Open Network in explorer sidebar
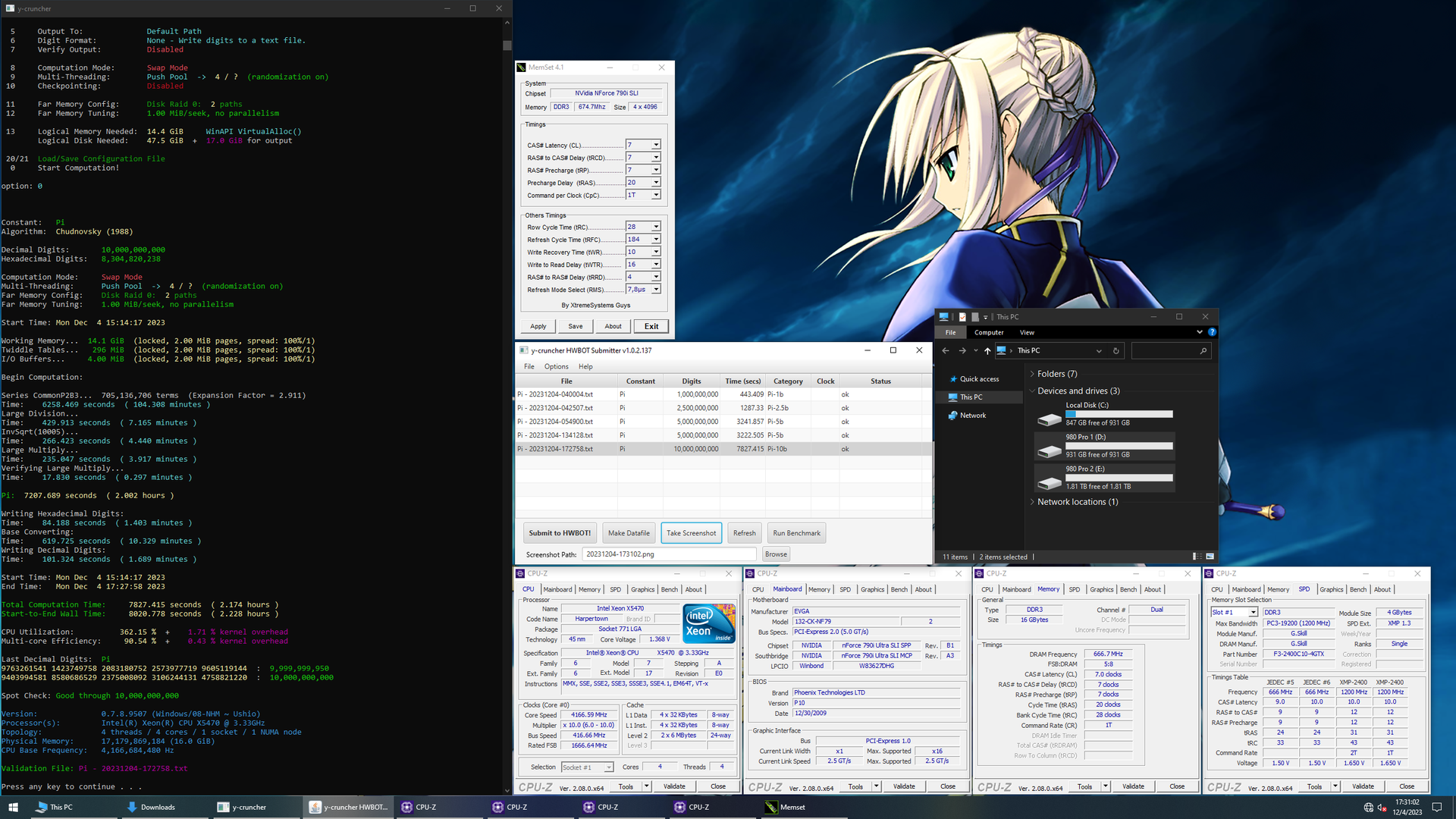 972,416
